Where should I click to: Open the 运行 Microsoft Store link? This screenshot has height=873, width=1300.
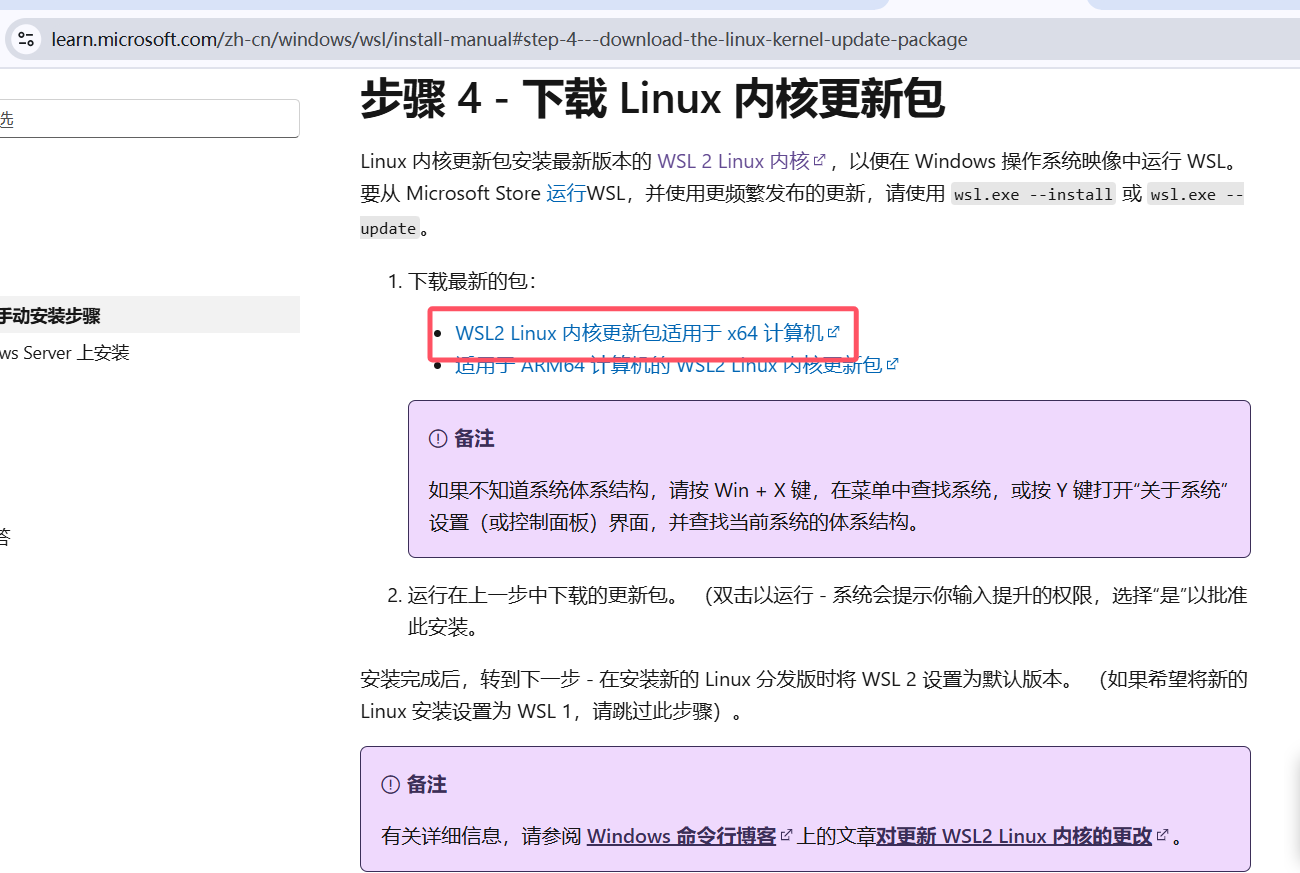point(566,193)
